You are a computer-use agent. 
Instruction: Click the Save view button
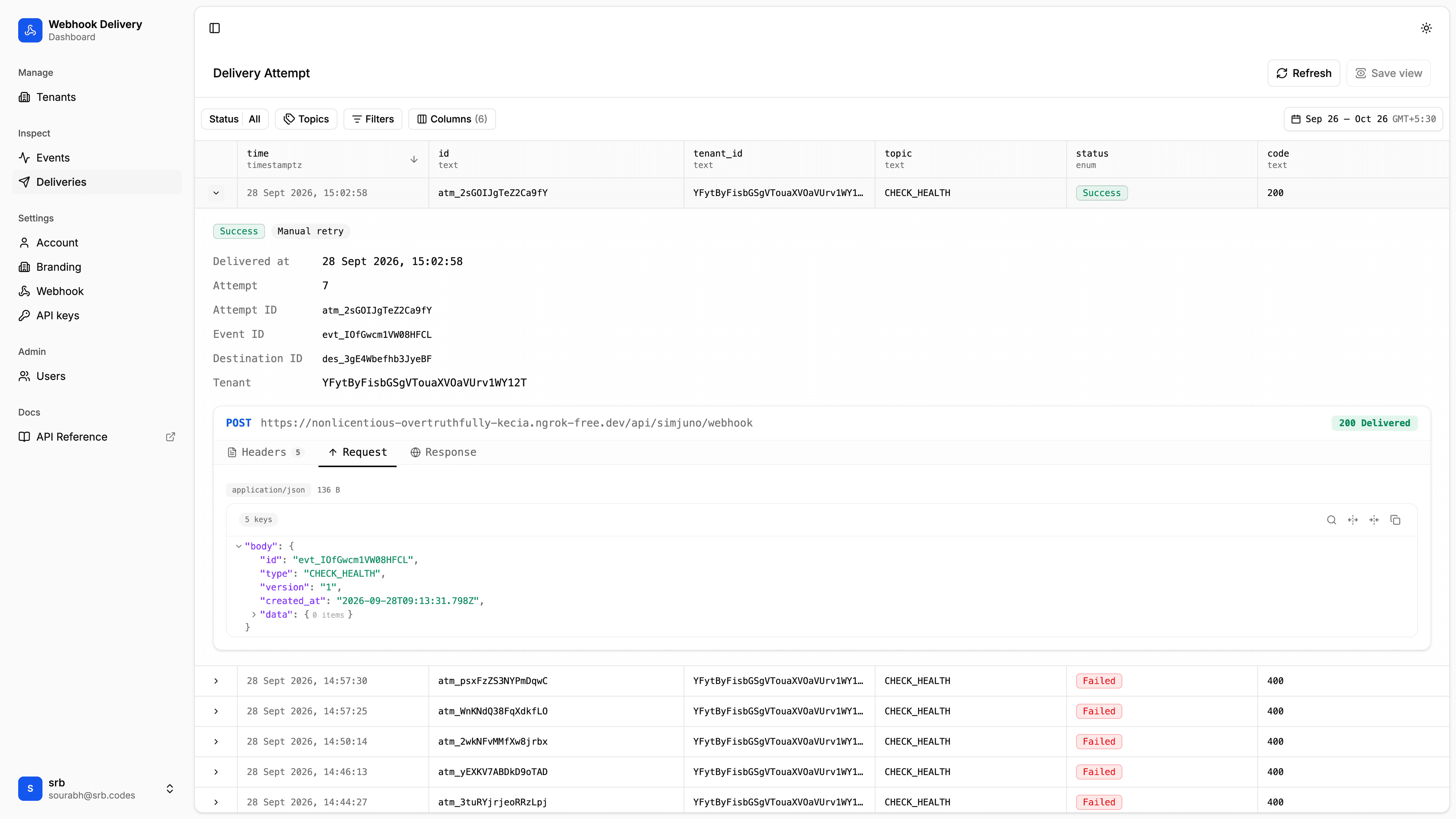pos(1388,74)
